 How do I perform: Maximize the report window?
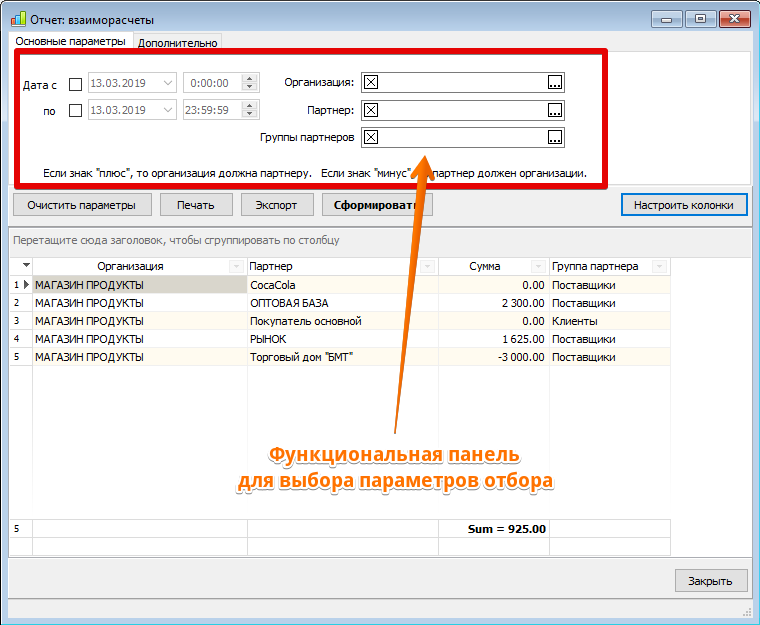tap(700, 19)
